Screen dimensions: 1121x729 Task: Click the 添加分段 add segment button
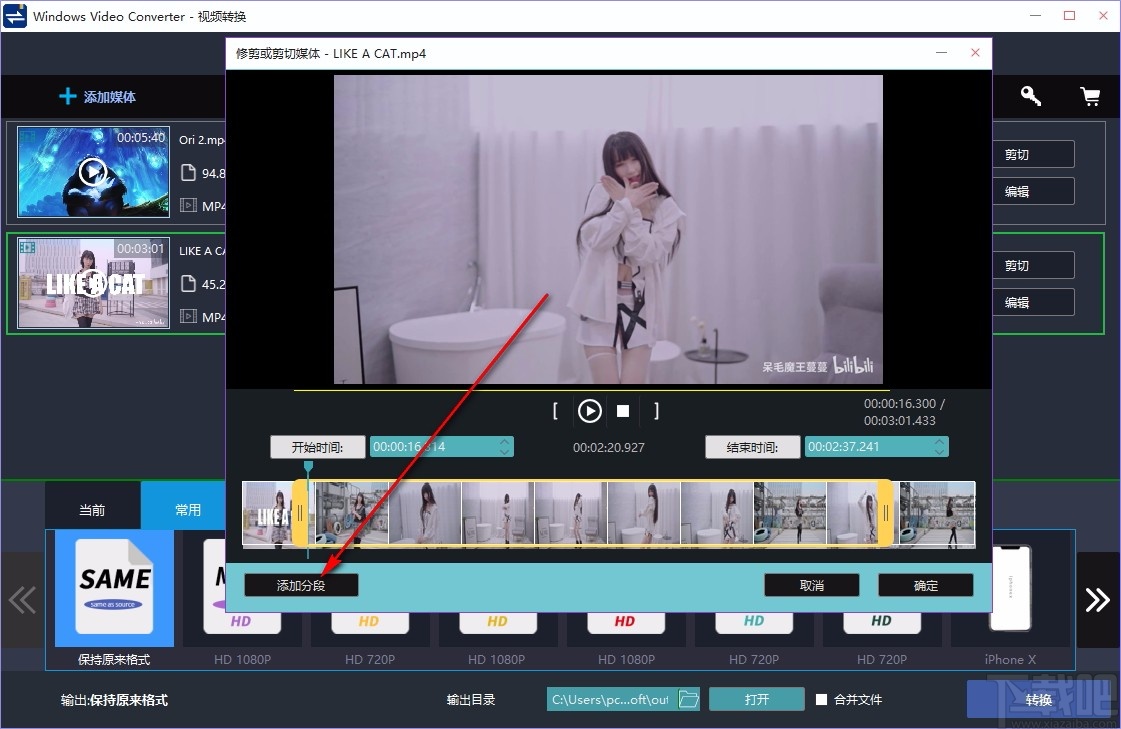point(300,585)
